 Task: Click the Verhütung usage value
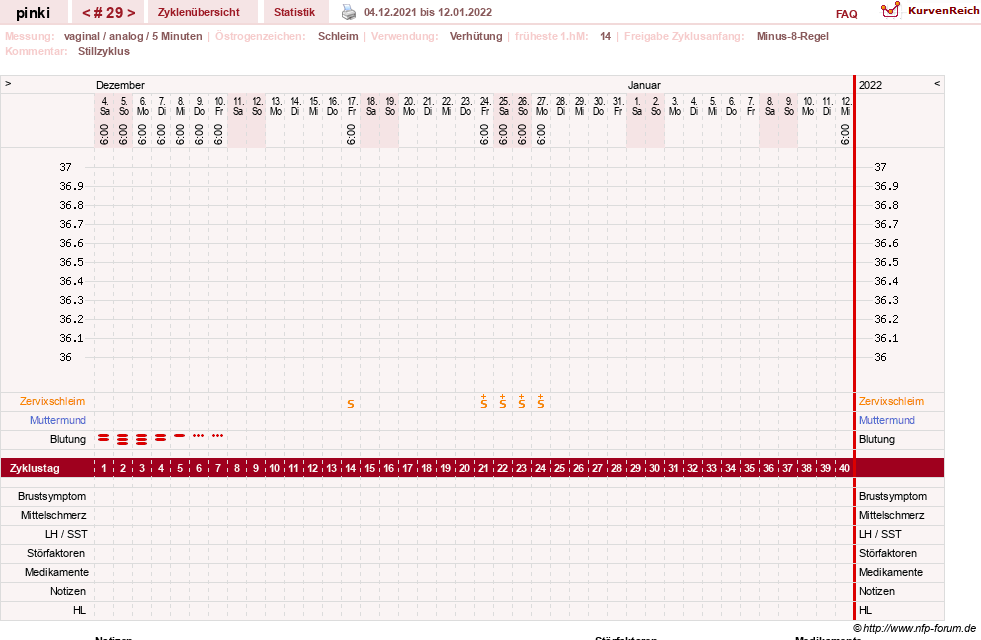[x=476, y=36]
